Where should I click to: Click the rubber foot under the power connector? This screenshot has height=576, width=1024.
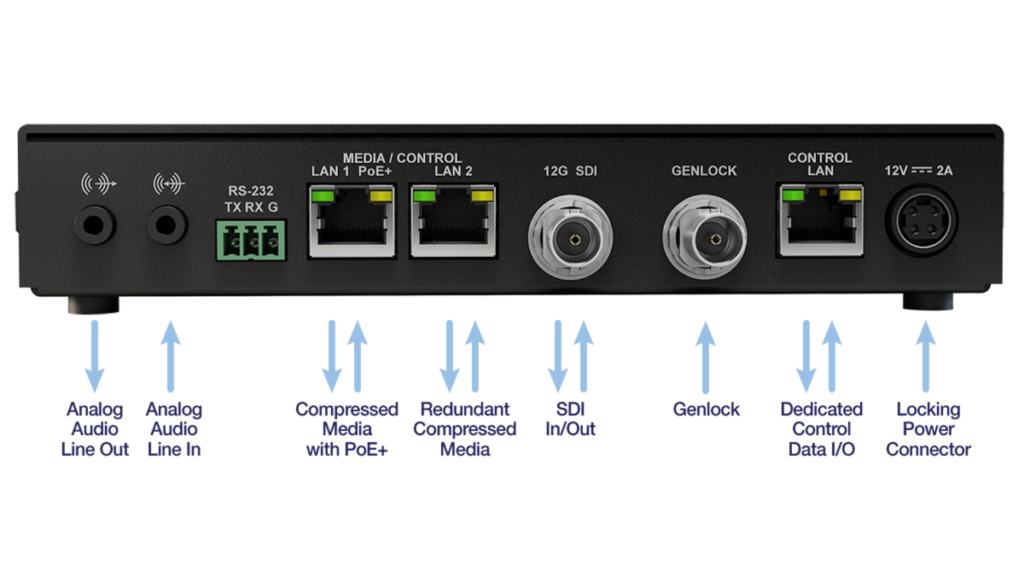[x=928, y=302]
